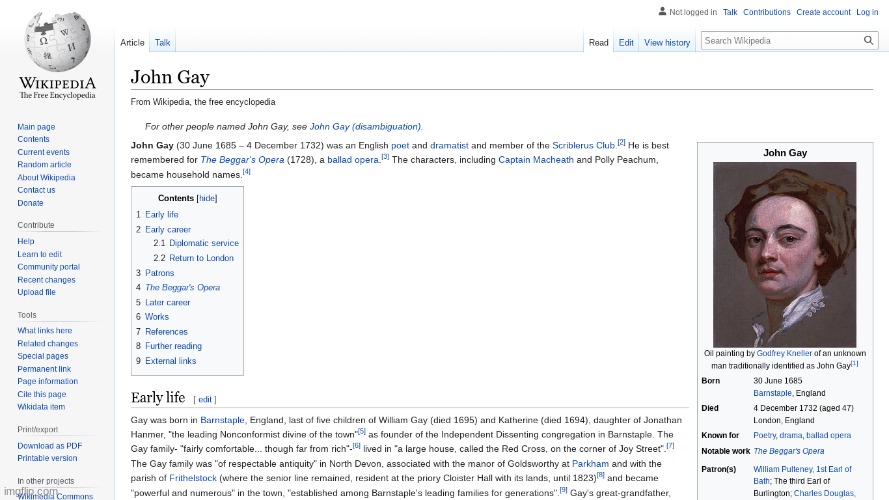This screenshot has height=500, width=889.
Task: Open Barnstaple link in infobox
Action: pos(772,393)
